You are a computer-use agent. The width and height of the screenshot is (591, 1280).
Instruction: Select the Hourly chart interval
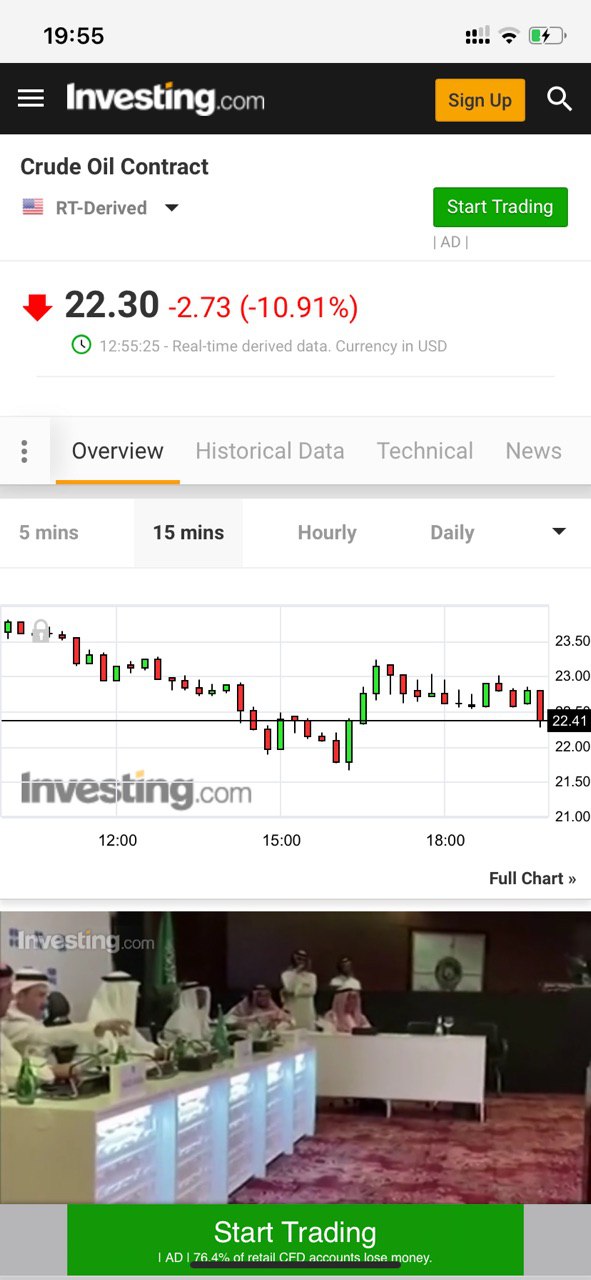[x=327, y=533]
